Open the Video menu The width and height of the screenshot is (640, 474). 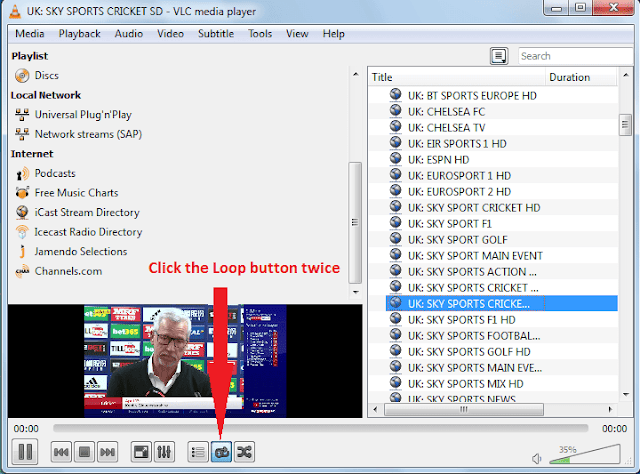[171, 33]
